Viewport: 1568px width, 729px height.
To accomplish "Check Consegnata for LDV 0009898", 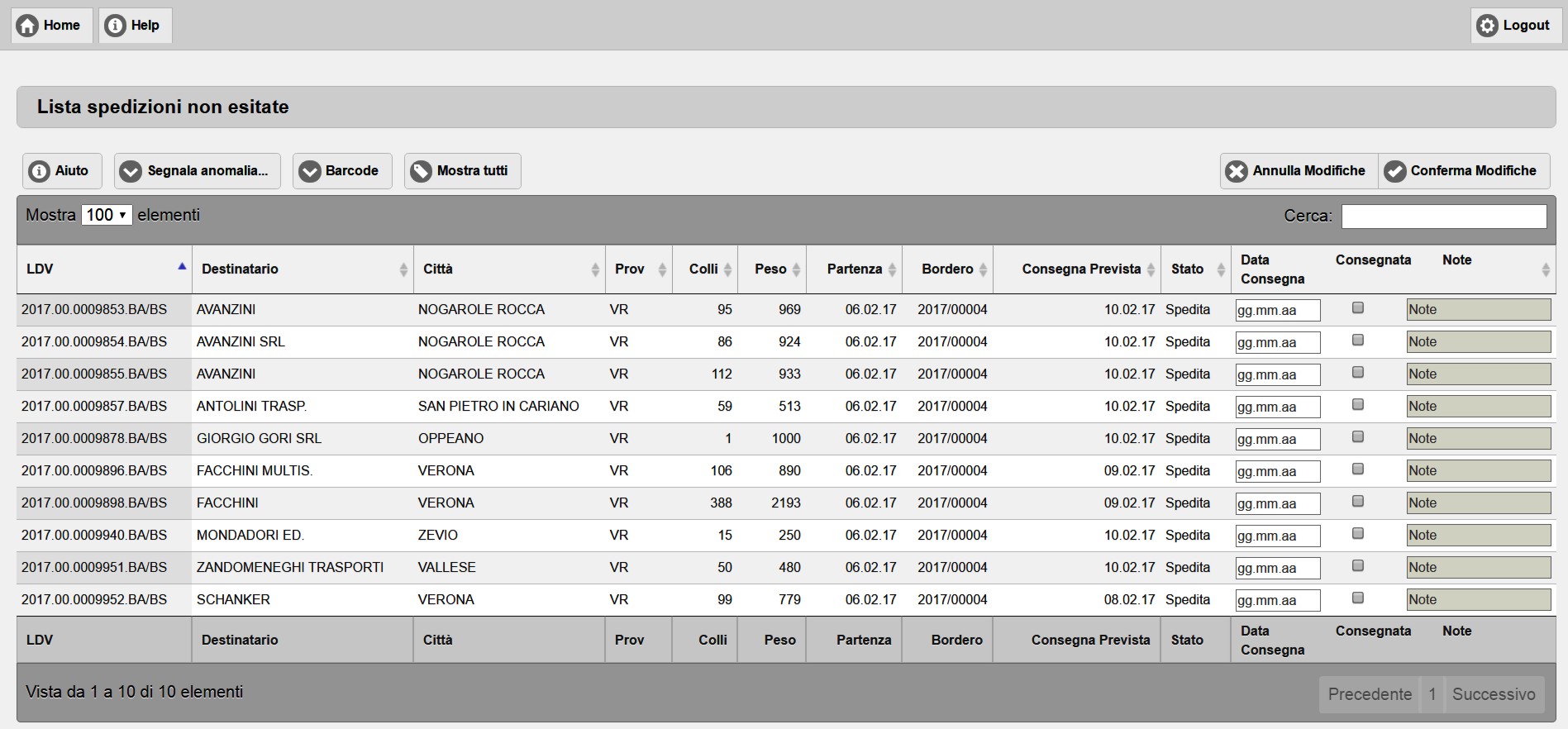I will click(1357, 502).
